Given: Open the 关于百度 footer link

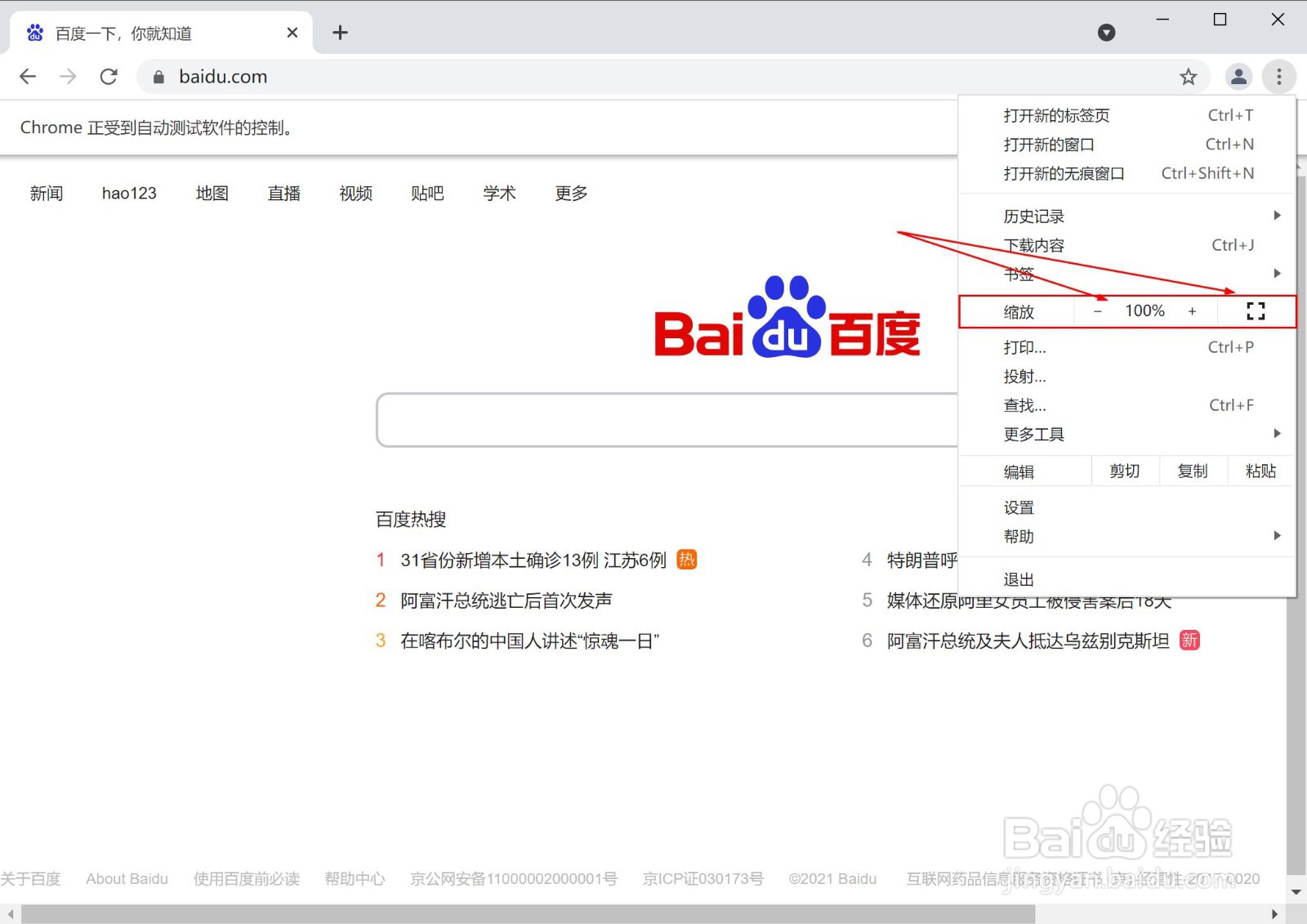Looking at the screenshot, I should coord(30,879).
